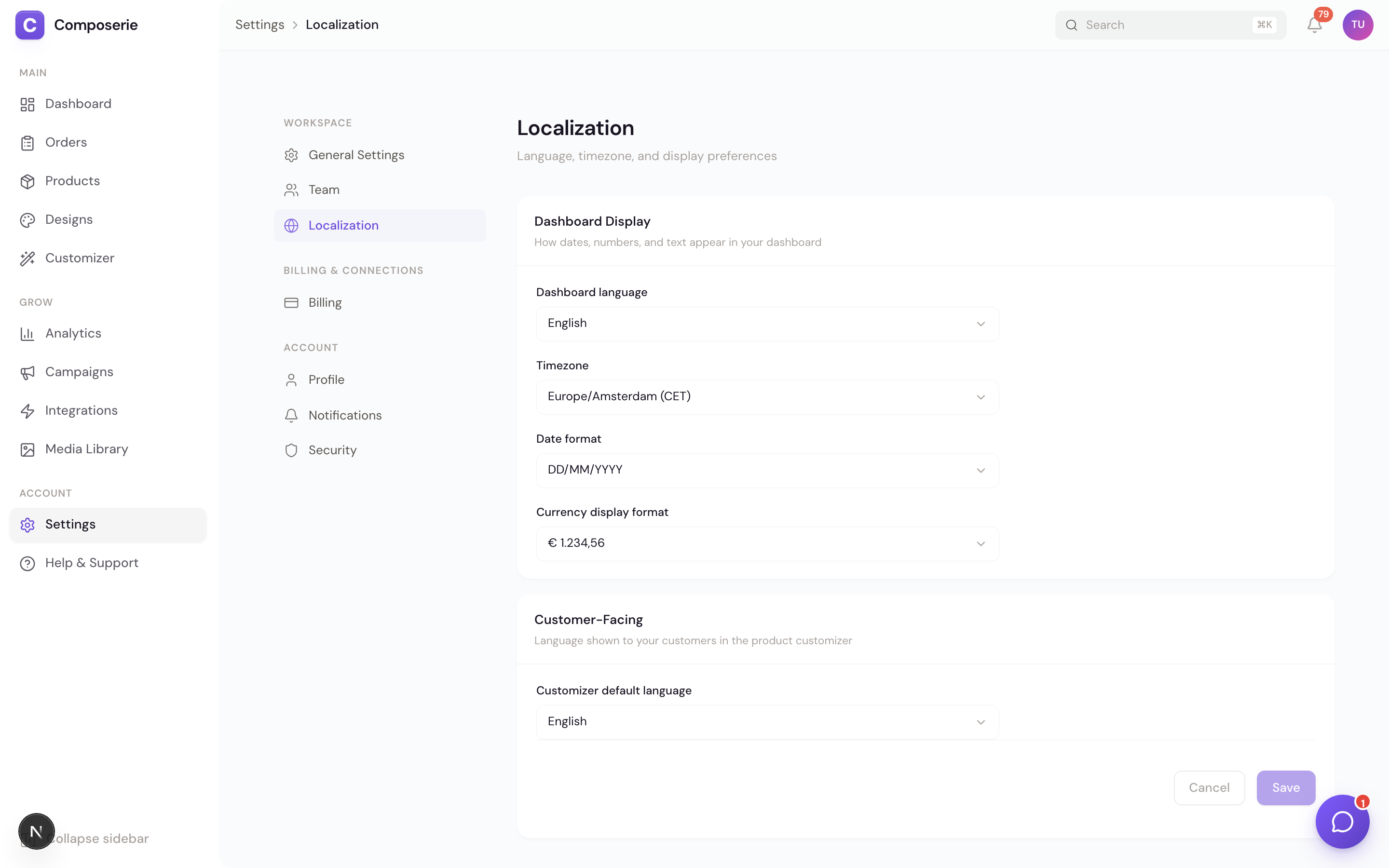Navigate to Products
This screenshot has width=1389, height=868.
[x=108, y=181]
